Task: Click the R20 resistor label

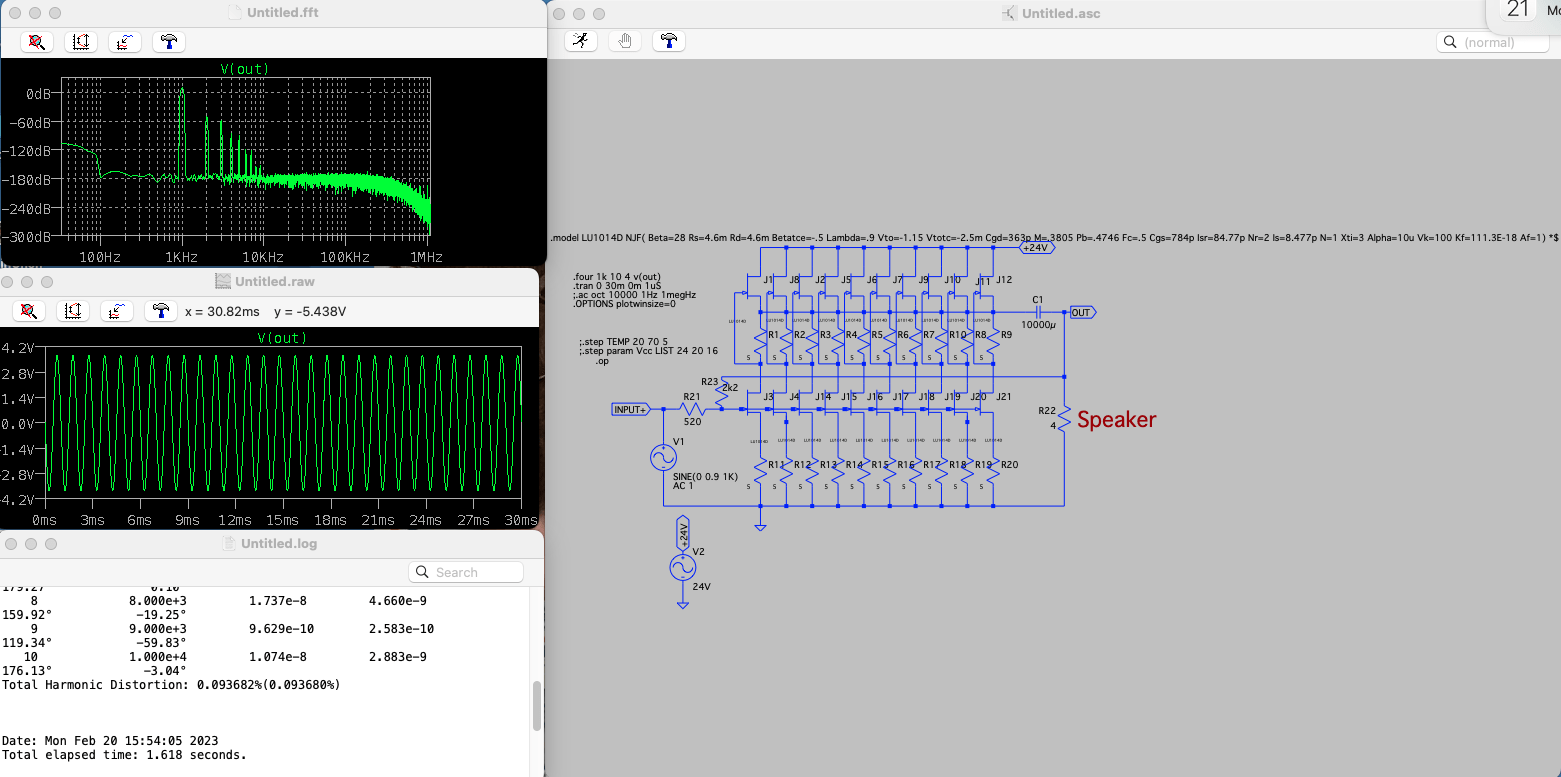Action: point(1009,465)
